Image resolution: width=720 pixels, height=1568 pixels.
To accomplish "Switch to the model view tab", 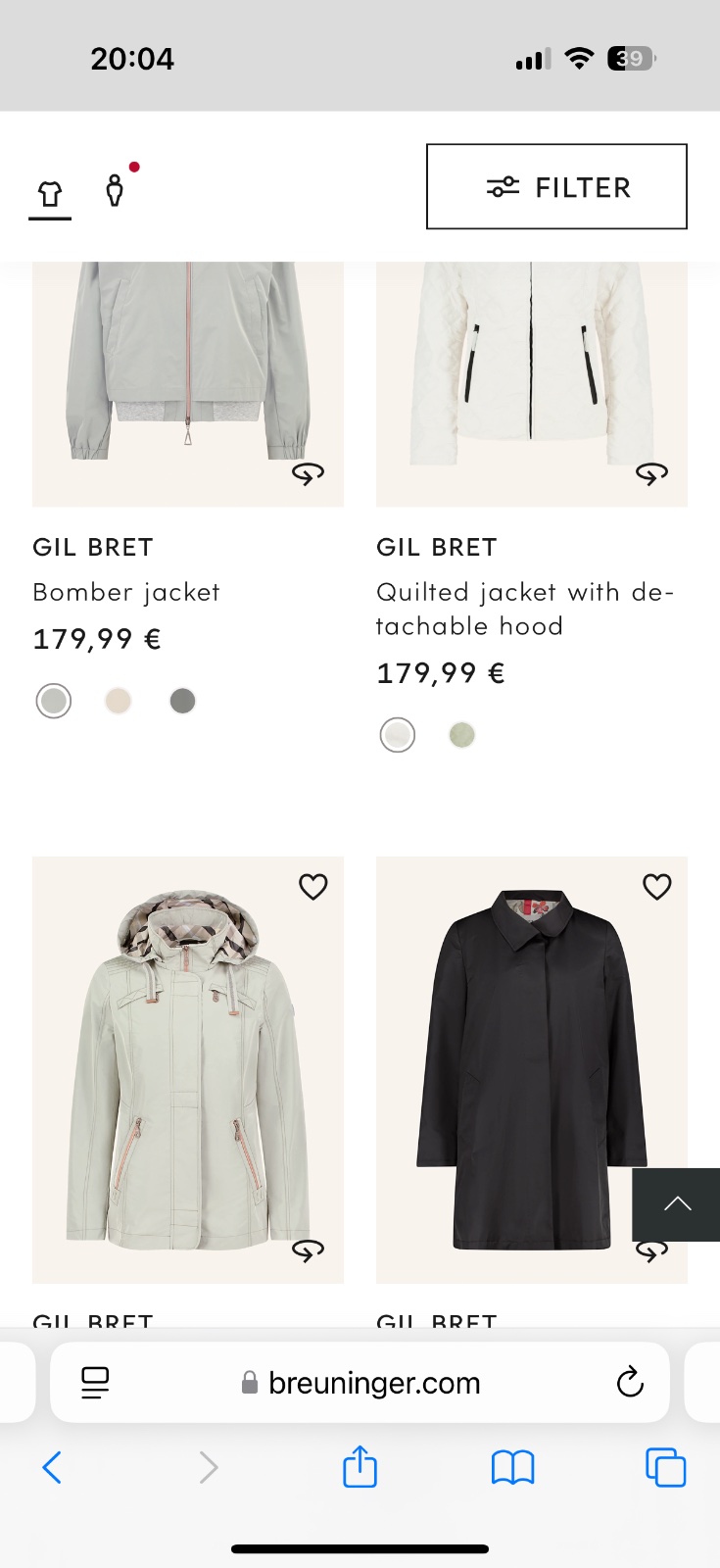I will (x=116, y=189).
